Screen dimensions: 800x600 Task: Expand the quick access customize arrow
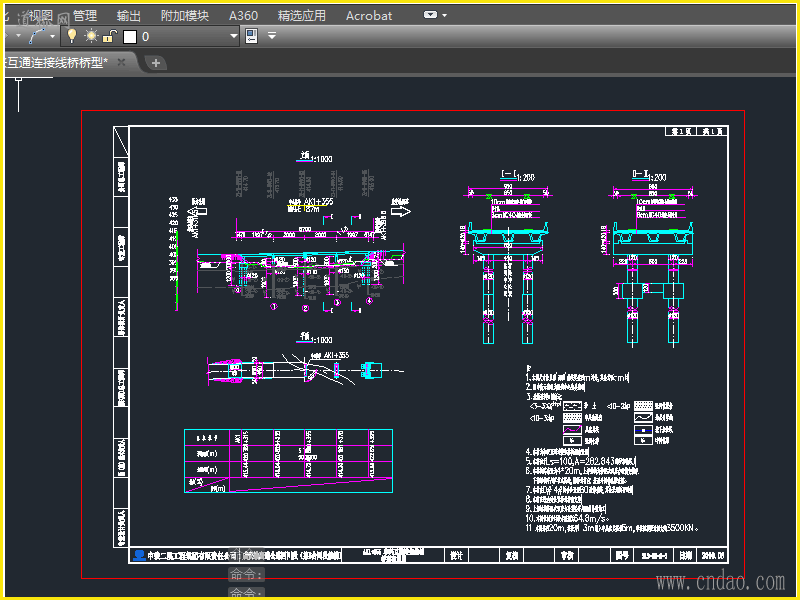(x=271, y=36)
